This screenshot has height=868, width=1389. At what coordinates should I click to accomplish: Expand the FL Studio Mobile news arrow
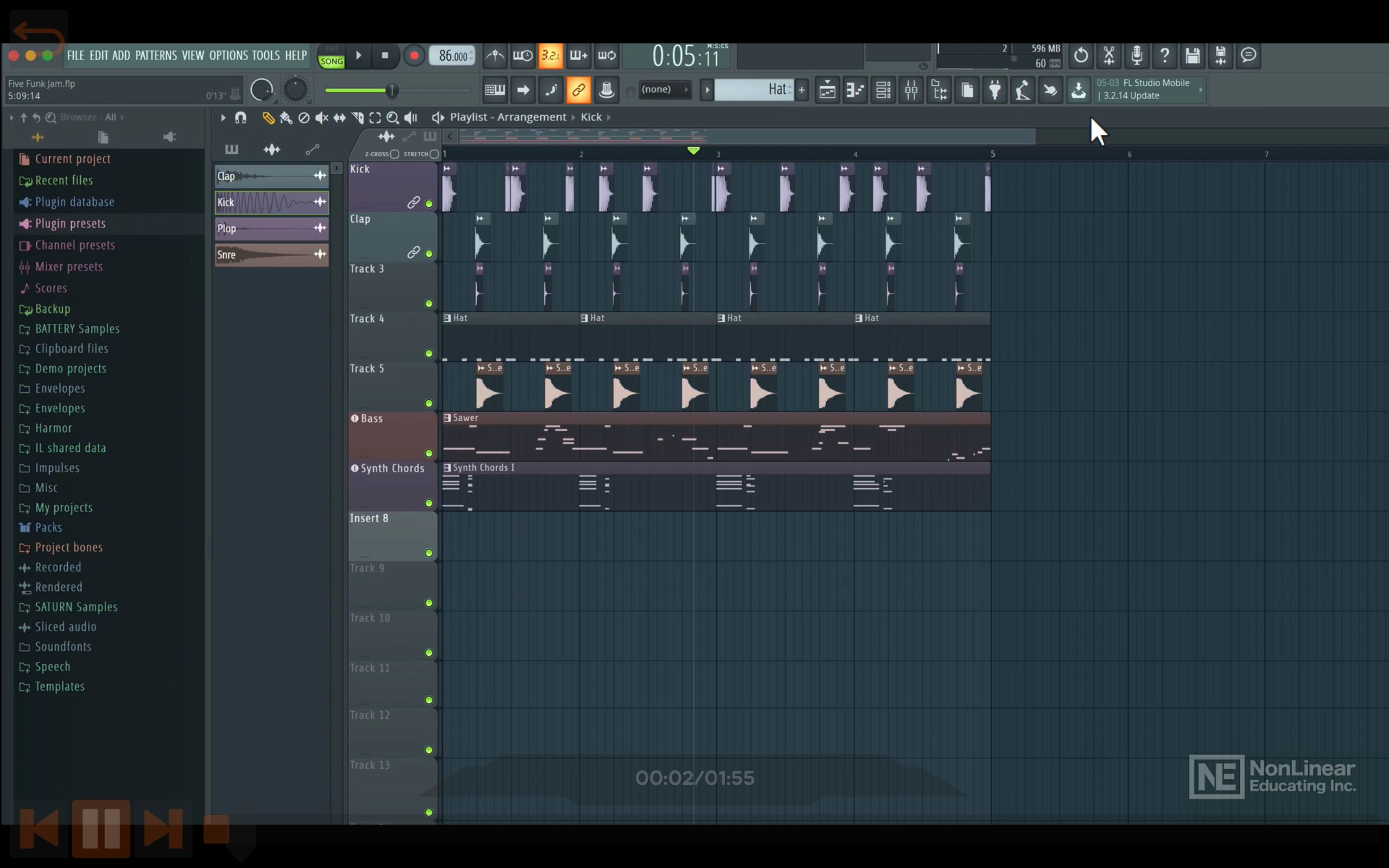coord(1200,90)
